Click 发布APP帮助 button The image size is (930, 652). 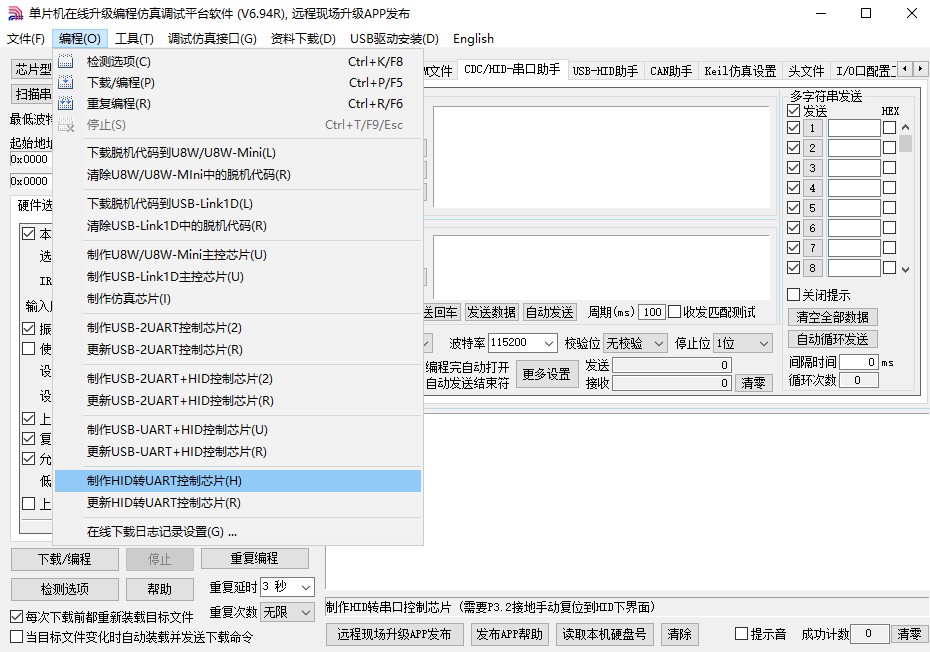(509, 634)
